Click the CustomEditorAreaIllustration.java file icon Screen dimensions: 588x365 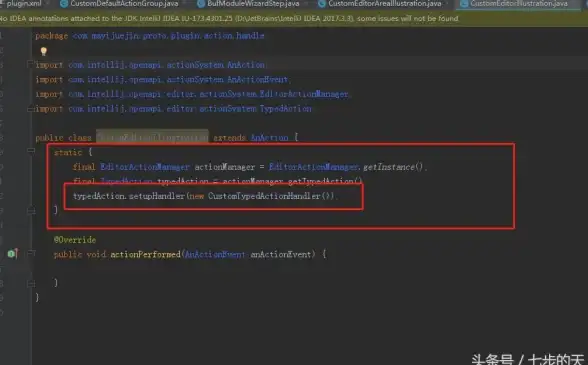[322, 3]
